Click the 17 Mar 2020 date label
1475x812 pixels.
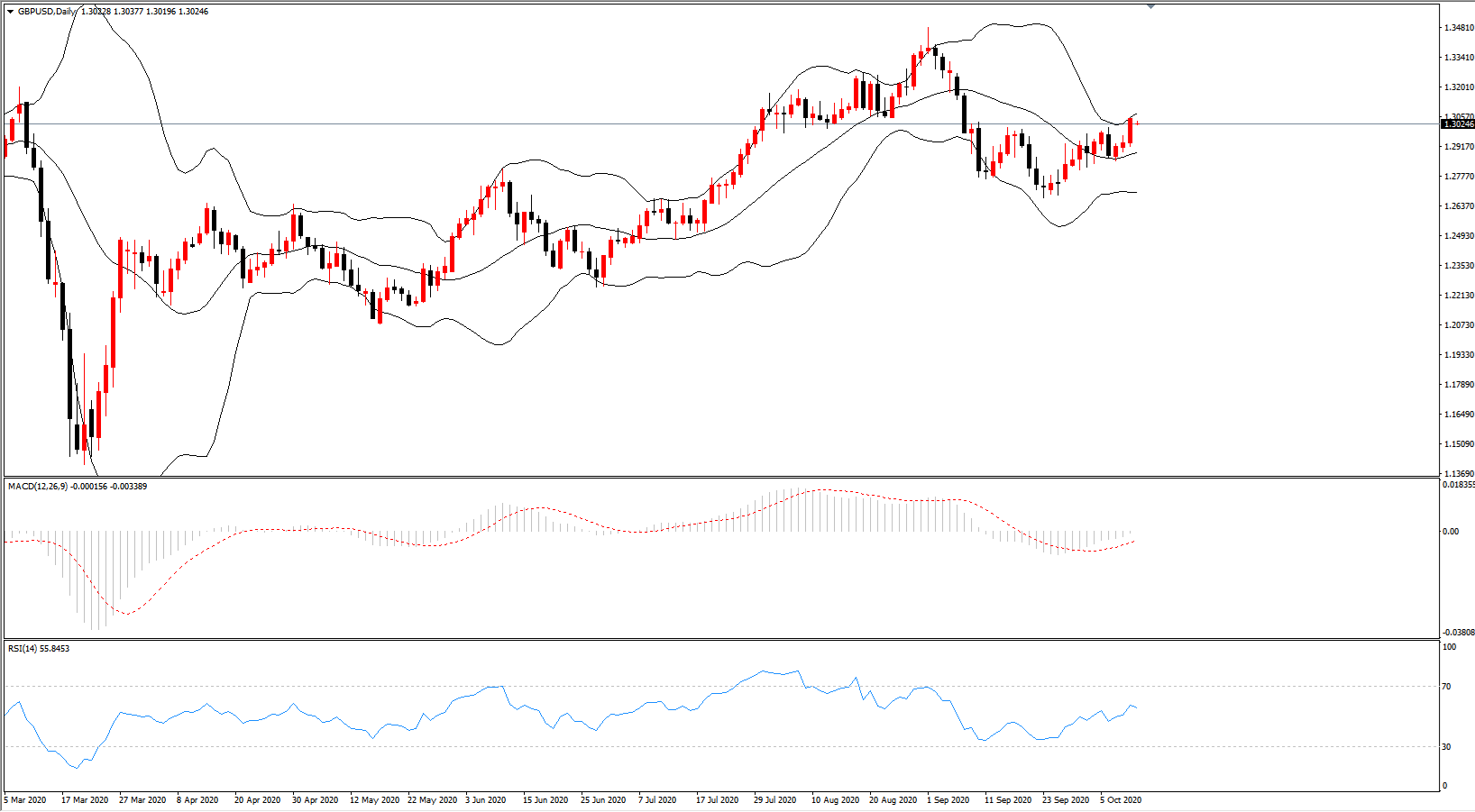85,800
